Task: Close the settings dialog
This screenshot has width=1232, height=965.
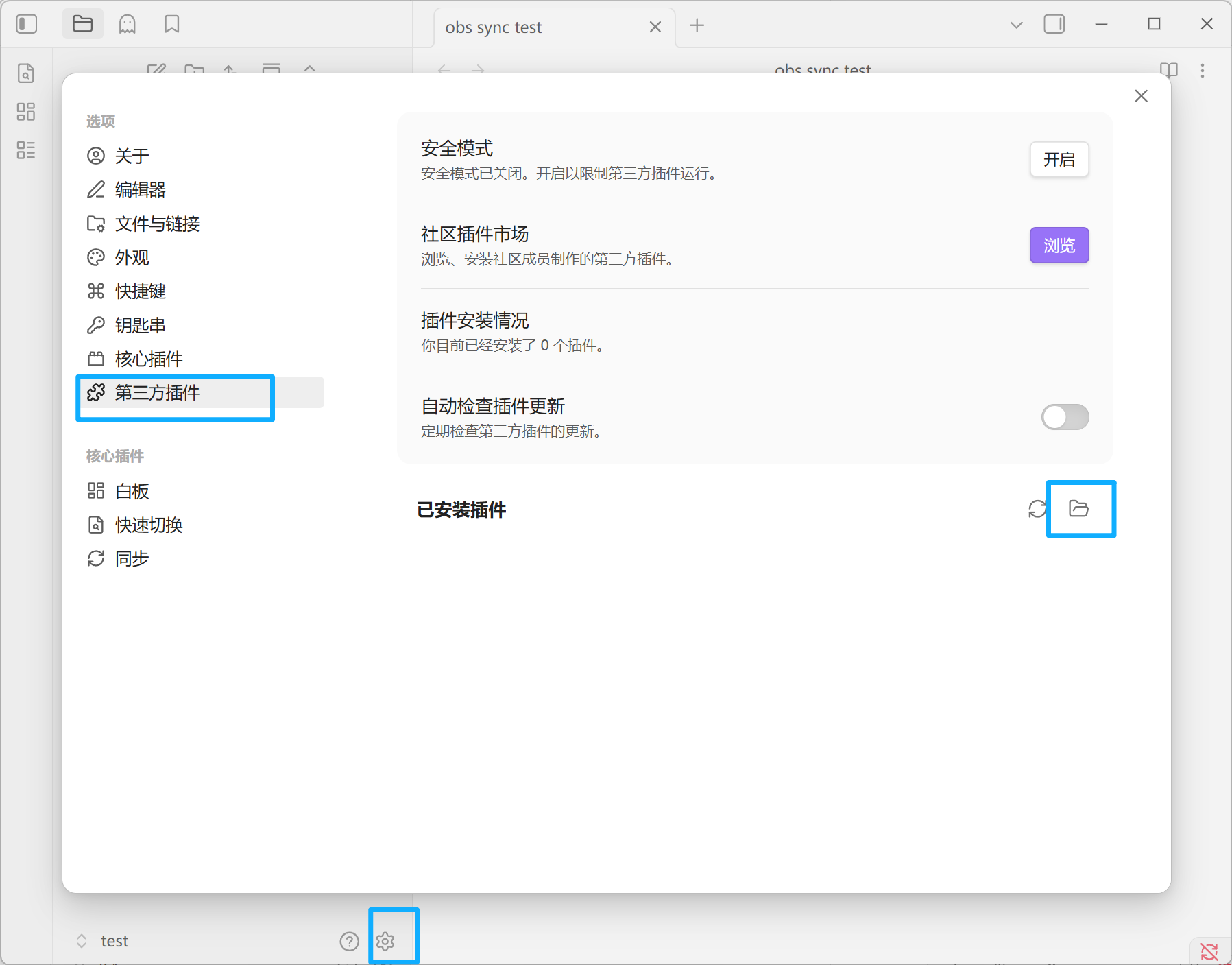Action: (1141, 96)
